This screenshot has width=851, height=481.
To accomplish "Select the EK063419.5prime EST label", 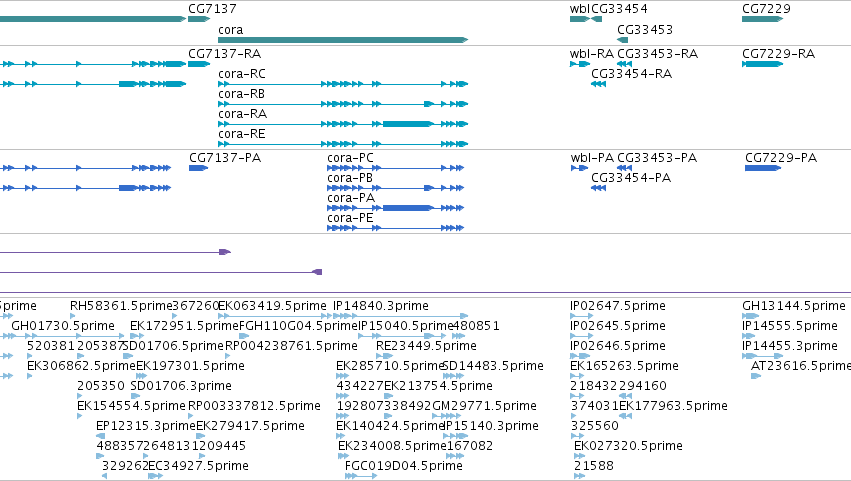I will click(x=272, y=306).
